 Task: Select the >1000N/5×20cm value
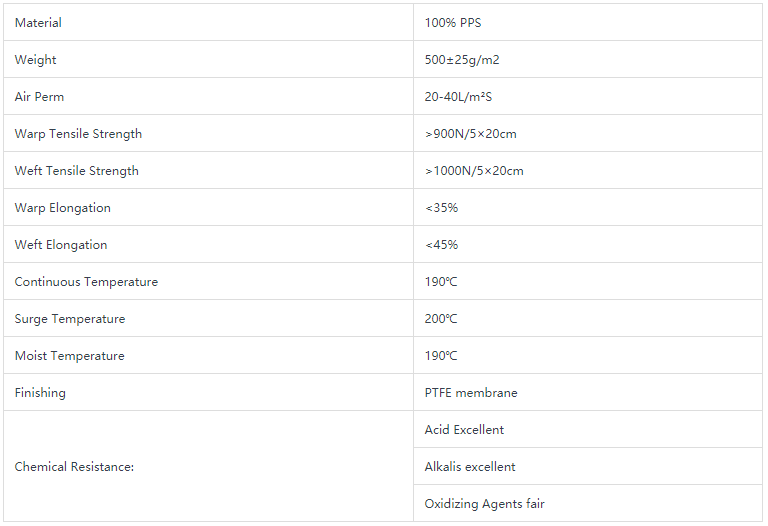(474, 171)
